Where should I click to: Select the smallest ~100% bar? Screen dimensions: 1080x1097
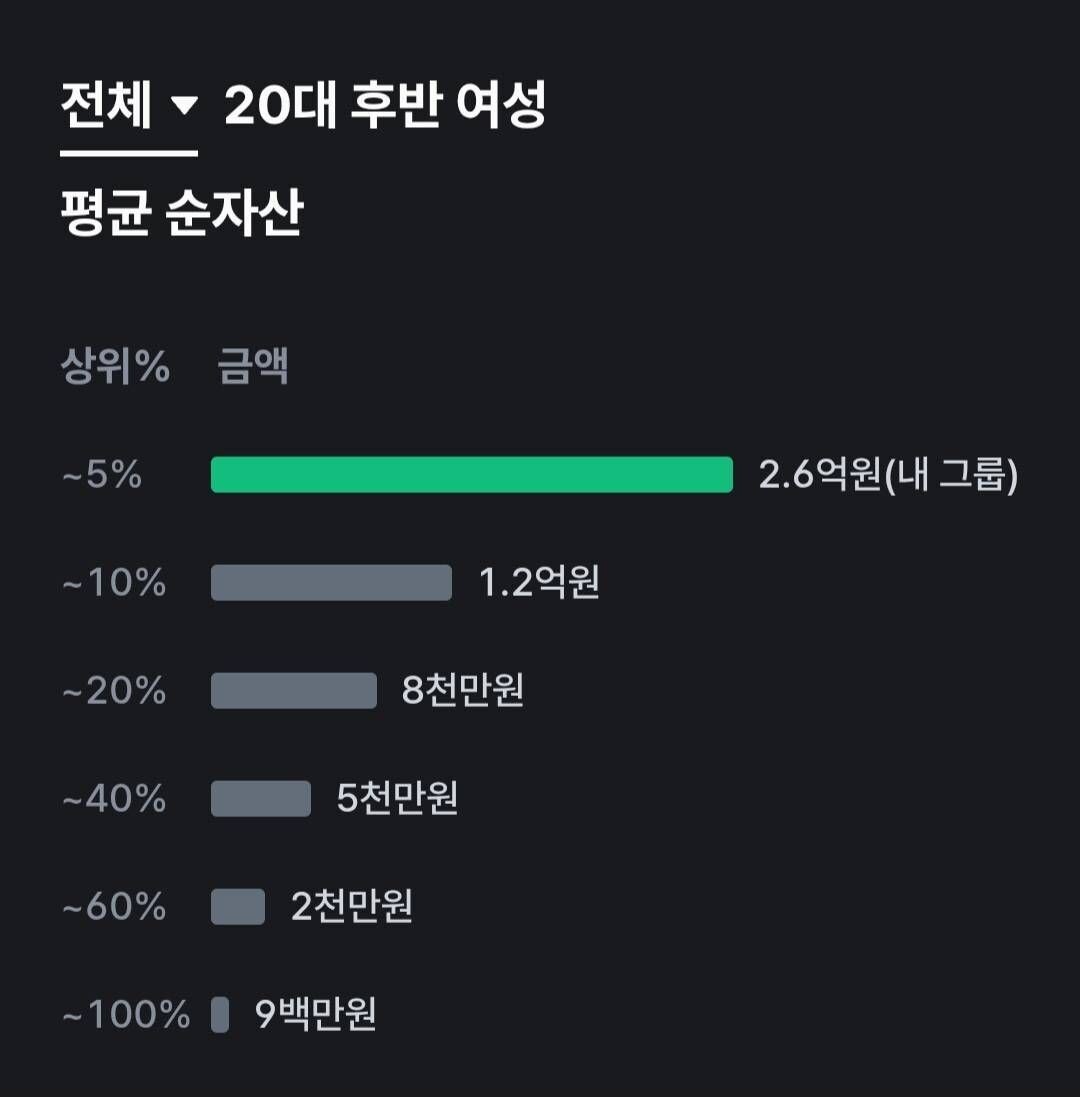[218, 1013]
